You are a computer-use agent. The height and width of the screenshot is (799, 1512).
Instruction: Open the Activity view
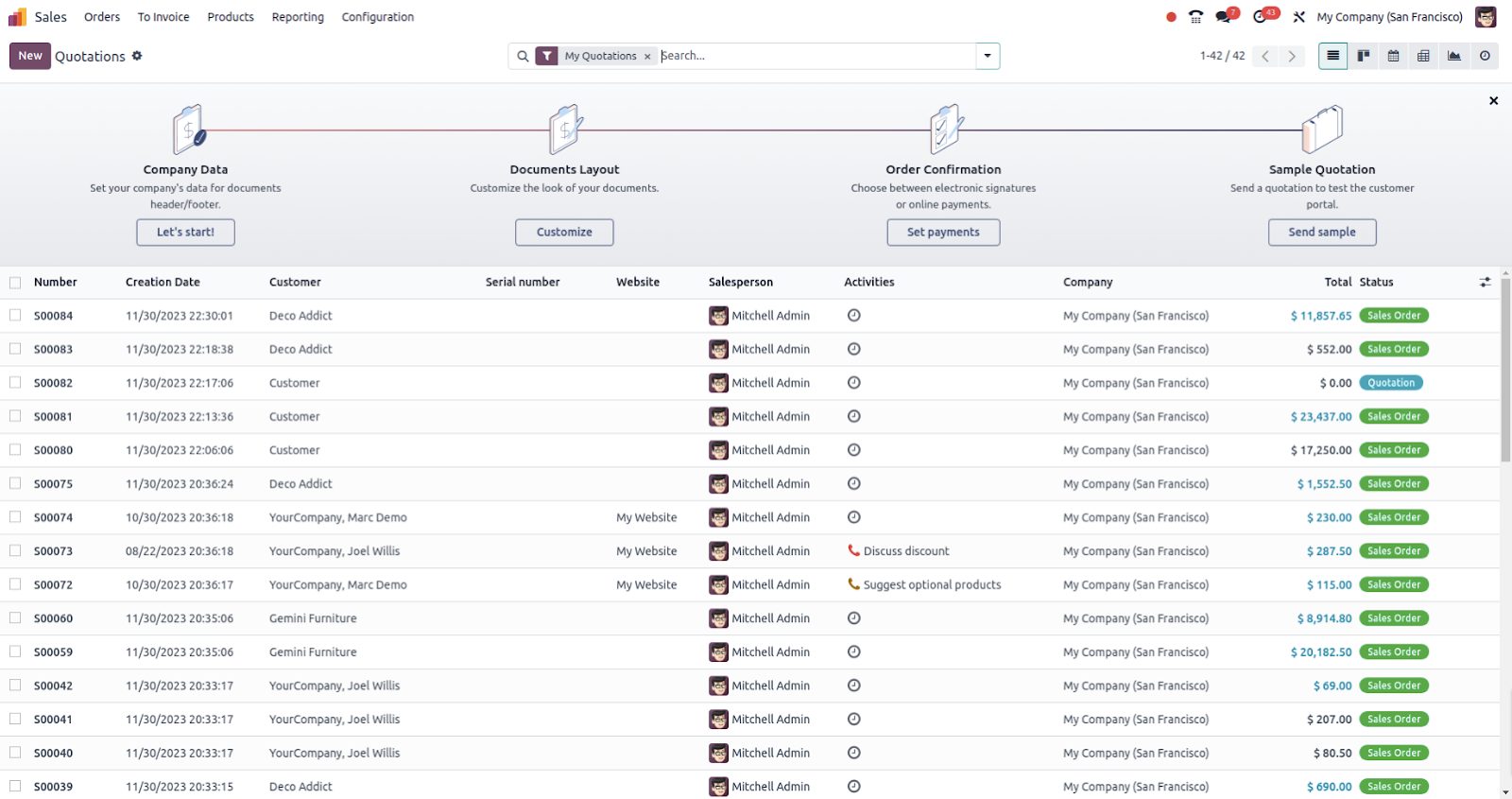coord(1485,56)
